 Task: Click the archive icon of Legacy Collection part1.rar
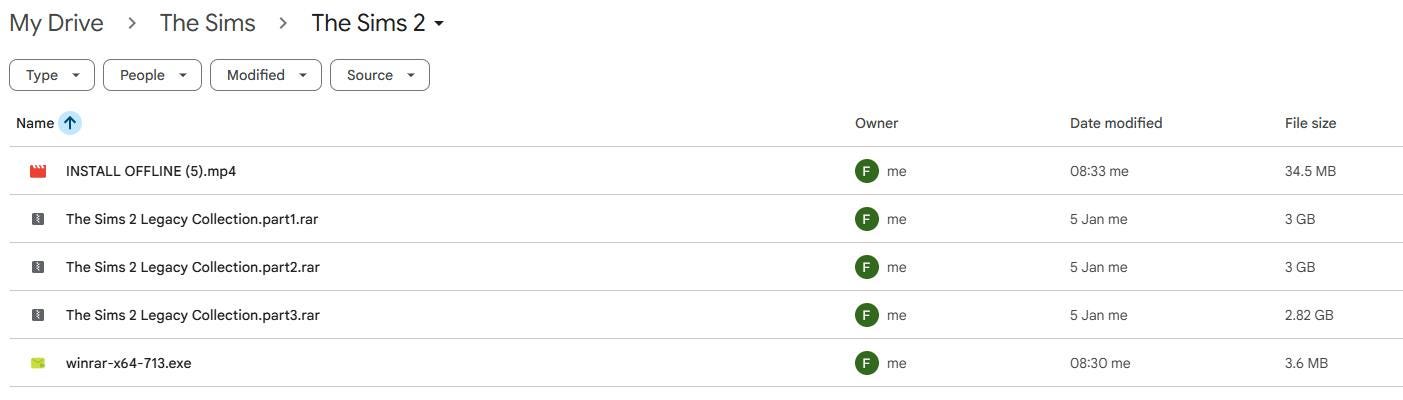[38, 219]
